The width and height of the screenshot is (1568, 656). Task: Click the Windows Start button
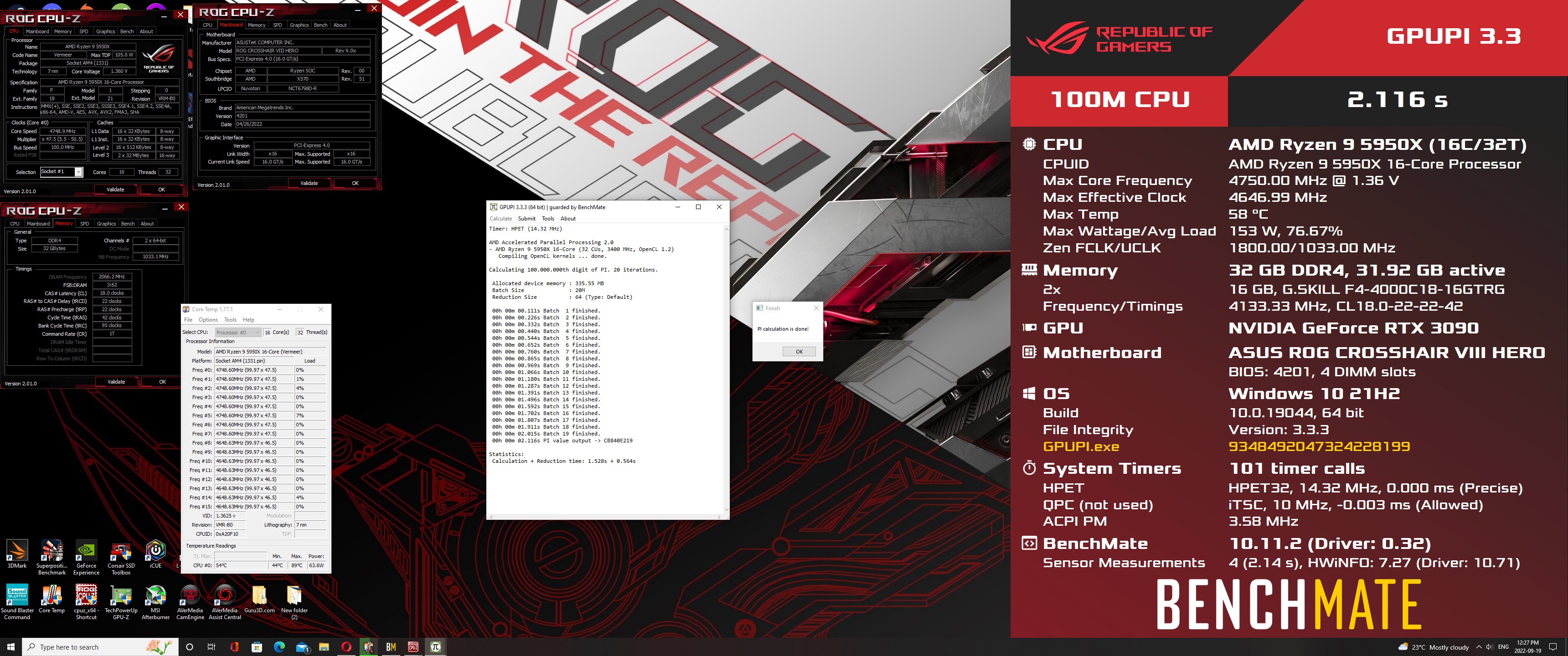[x=10, y=647]
